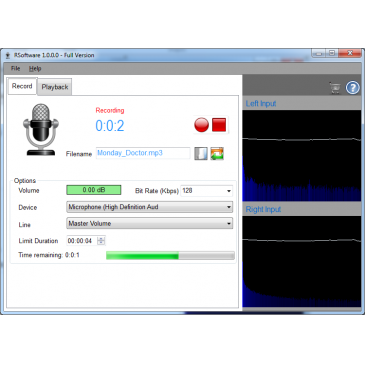Open the File menu
The image size is (365, 365).
(x=15, y=68)
